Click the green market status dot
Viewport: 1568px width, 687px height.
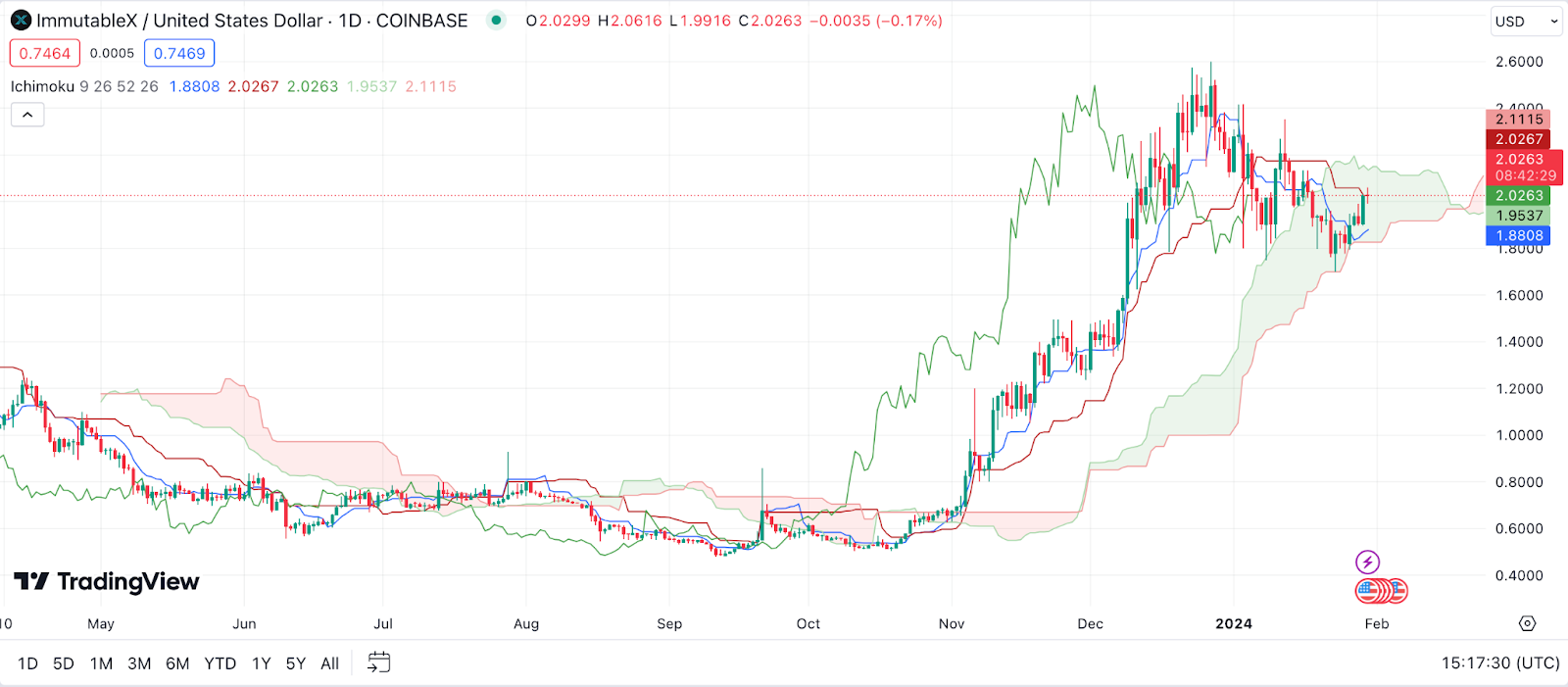coord(497,21)
